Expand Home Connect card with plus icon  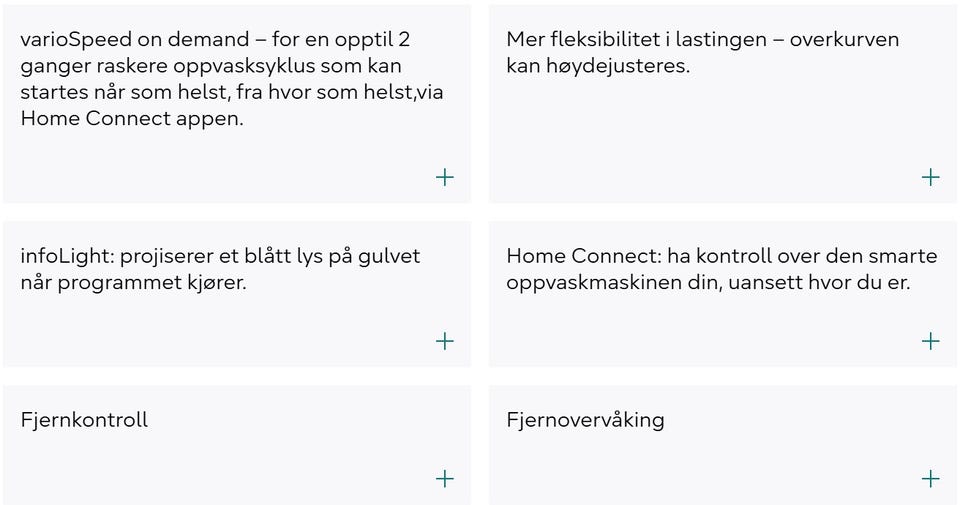(931, 341)
